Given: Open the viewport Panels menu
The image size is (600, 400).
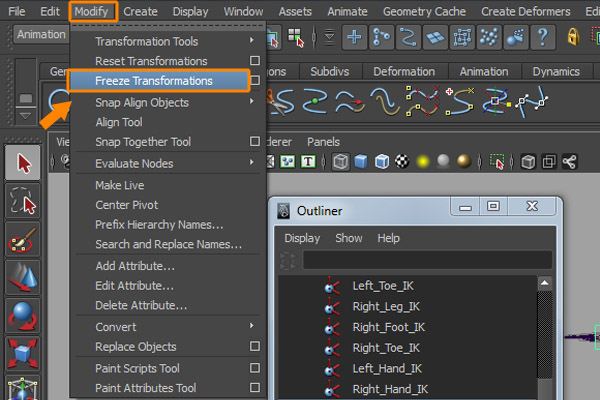Looking at the screenshot, I should click(x=323, y=142).
